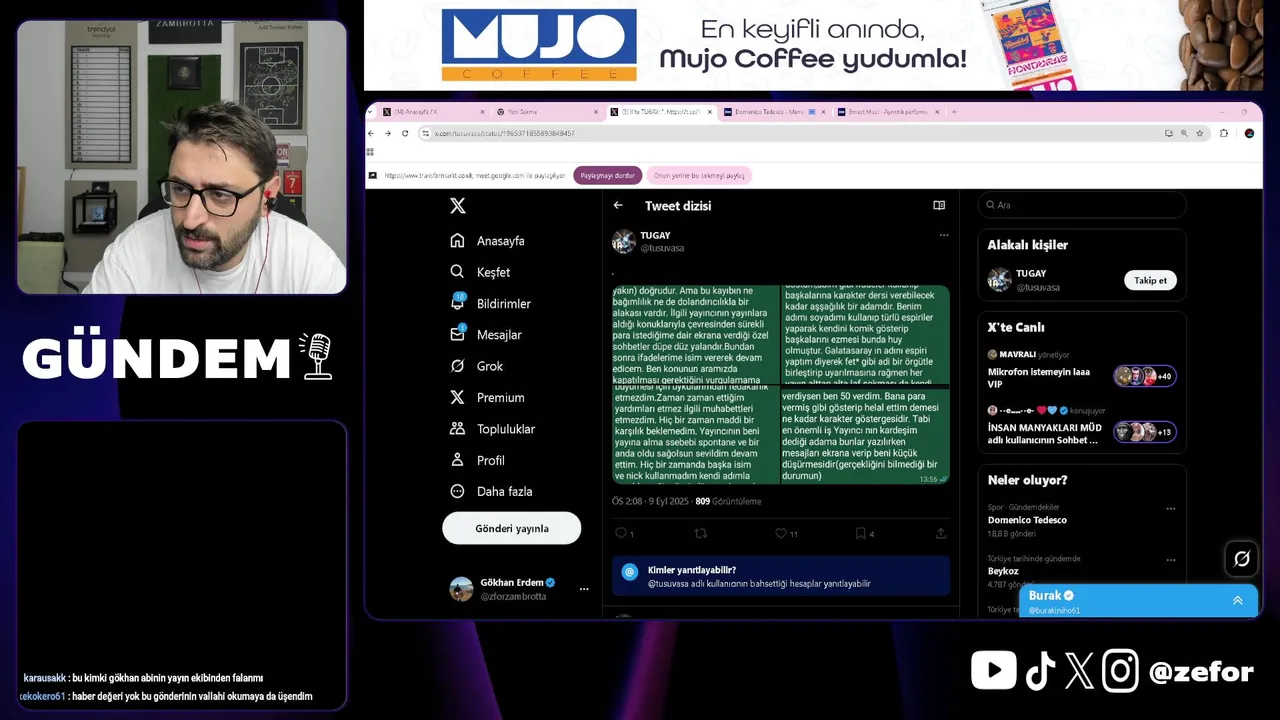This screenshot has width=1280, height=720.
Task: Expand the Daha fazla menu
Action: [492, 491]
